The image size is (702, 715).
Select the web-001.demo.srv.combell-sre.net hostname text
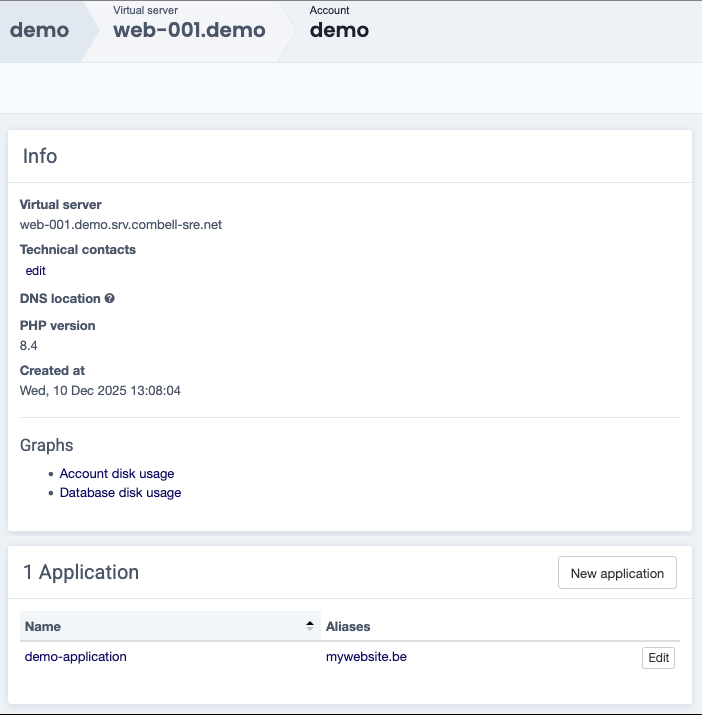pyautogui.click(x=121, y=225)
